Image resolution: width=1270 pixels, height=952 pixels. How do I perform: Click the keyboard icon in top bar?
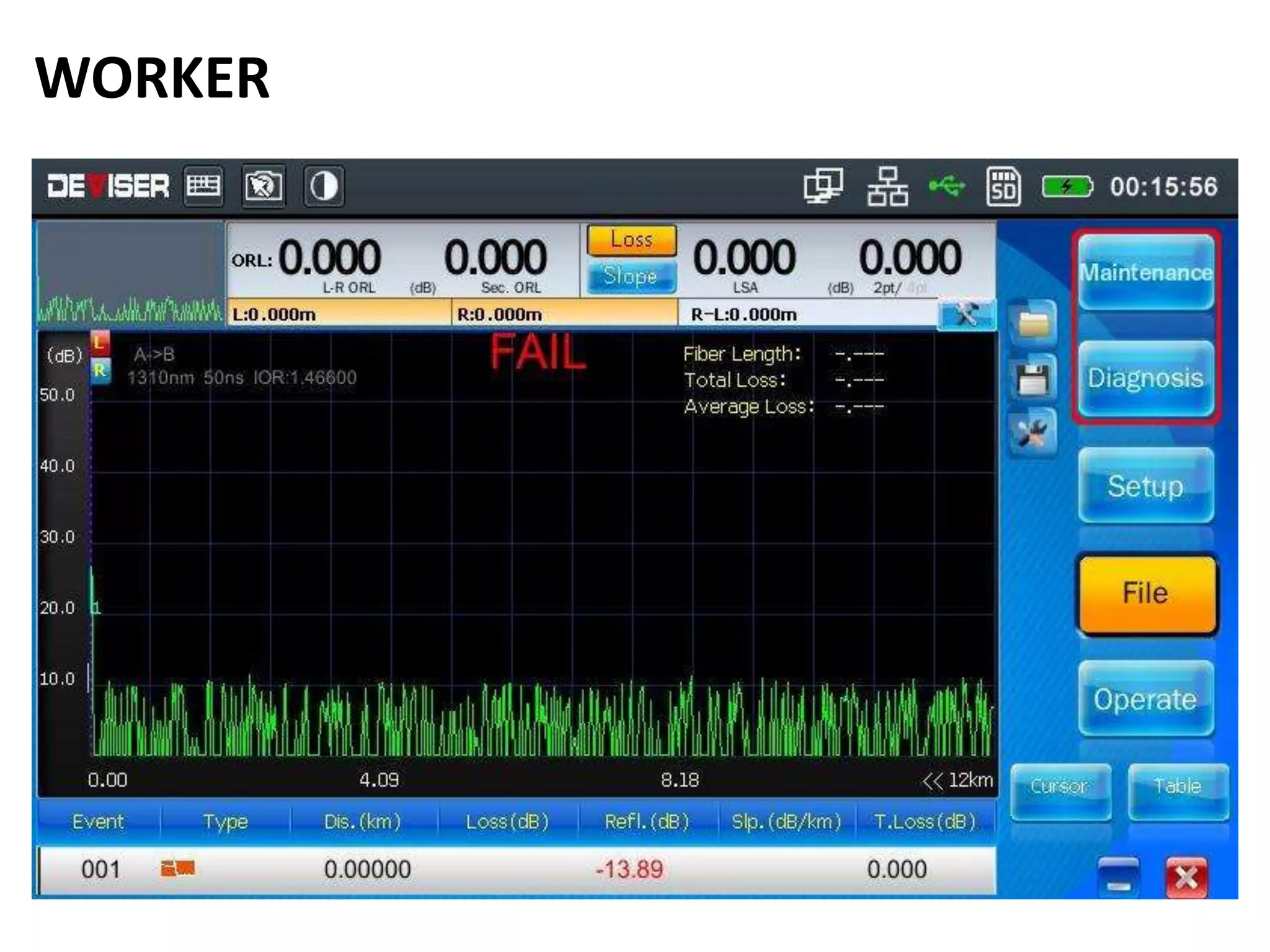tap(204, 186)
